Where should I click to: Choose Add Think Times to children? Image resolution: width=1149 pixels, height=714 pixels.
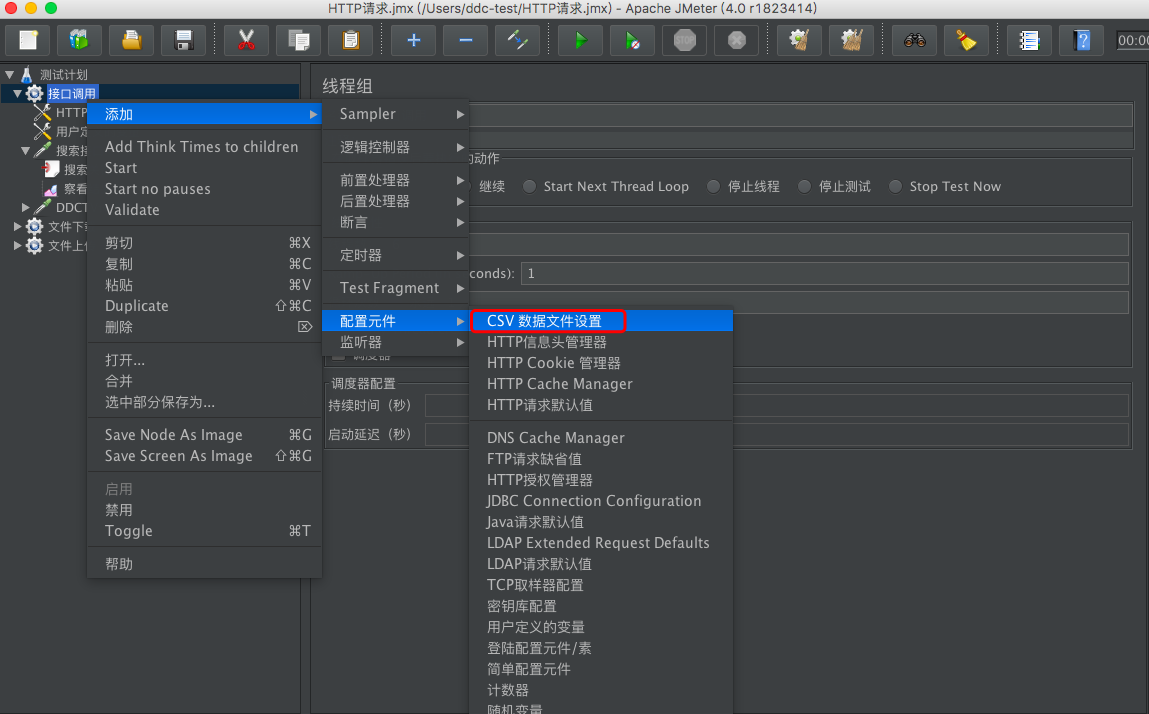point(204,147)
